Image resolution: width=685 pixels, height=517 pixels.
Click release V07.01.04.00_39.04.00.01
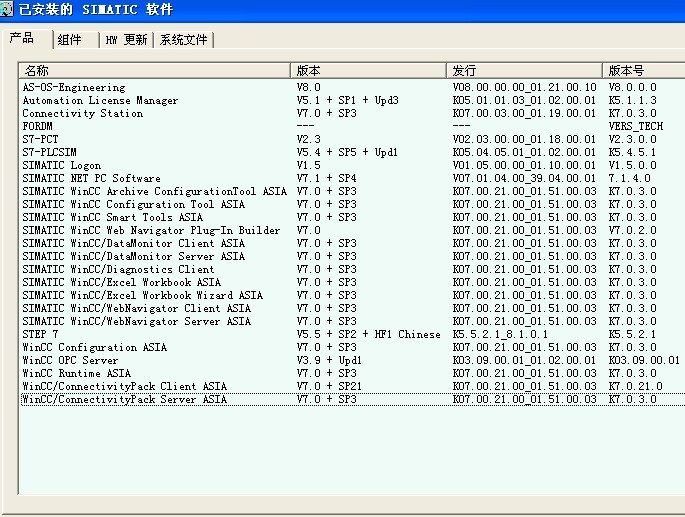click(525, 178)
